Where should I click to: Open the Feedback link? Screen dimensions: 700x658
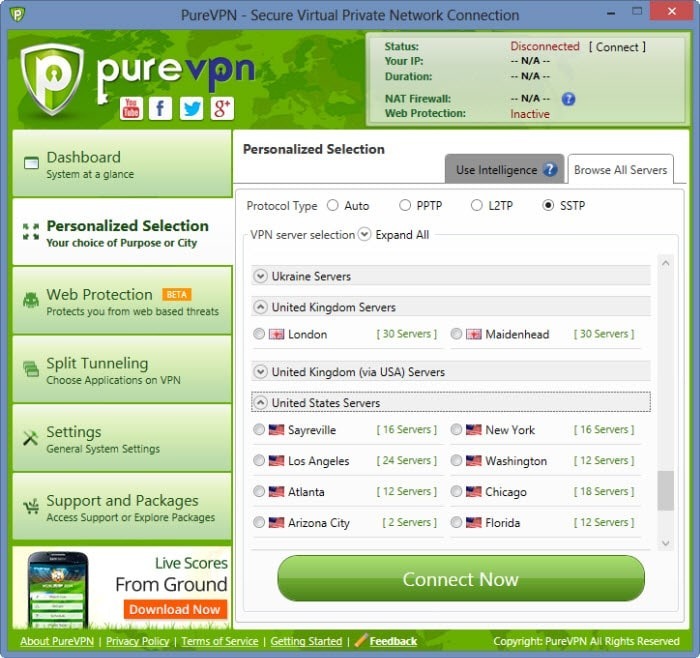[x=393, y=641]
